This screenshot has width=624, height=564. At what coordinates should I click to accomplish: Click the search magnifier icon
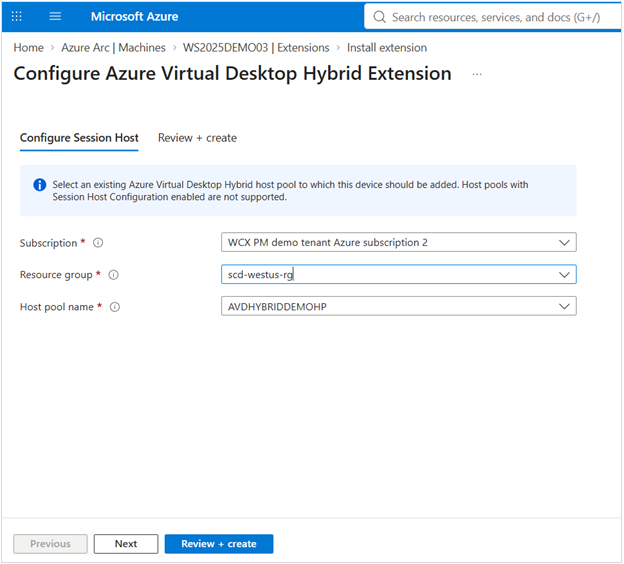[x=379, y=17]
